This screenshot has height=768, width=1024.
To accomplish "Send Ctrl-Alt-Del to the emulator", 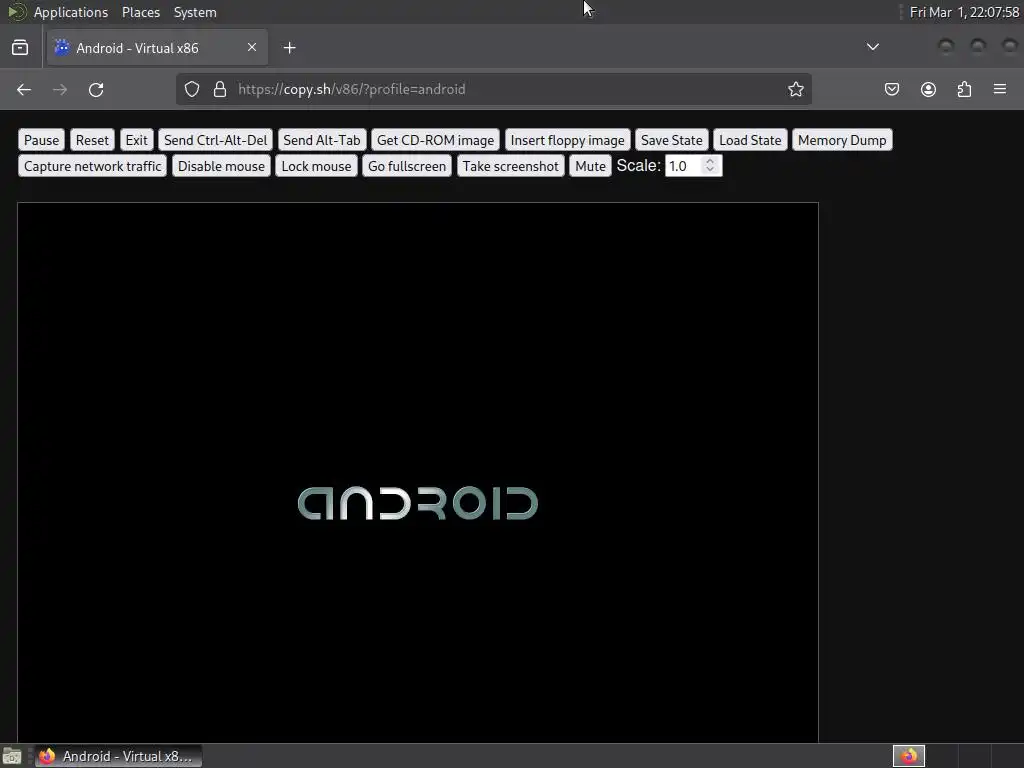I will 216,140.
